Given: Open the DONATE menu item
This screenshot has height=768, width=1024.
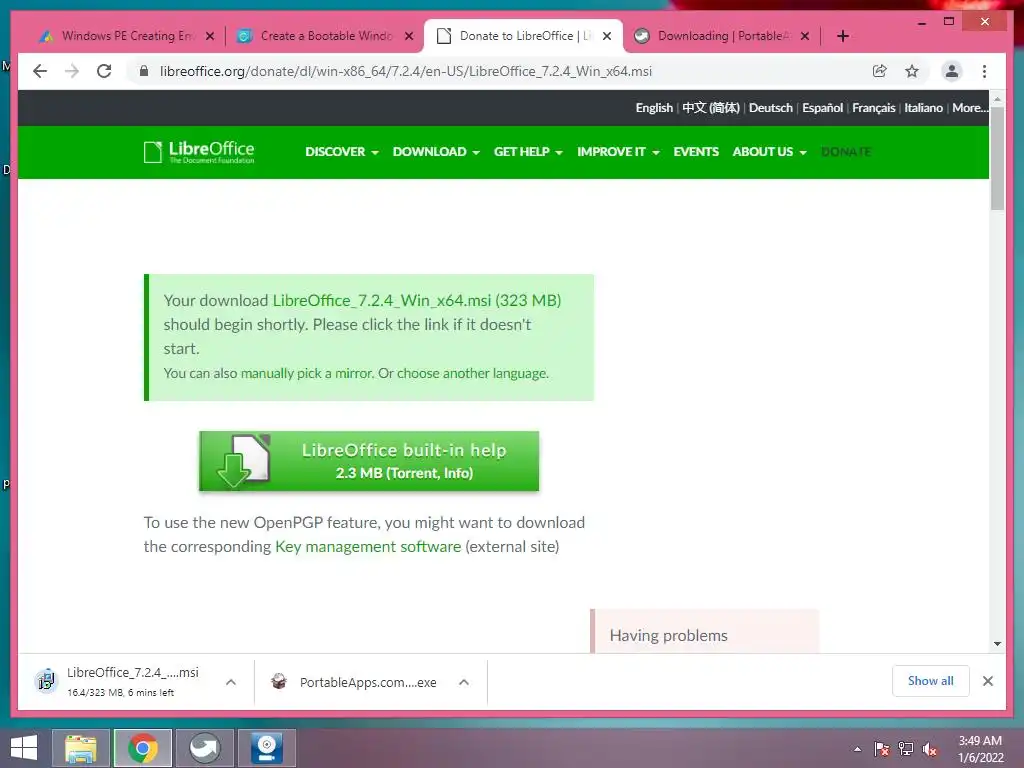Looking at the screenshot, I should [846, 152].
